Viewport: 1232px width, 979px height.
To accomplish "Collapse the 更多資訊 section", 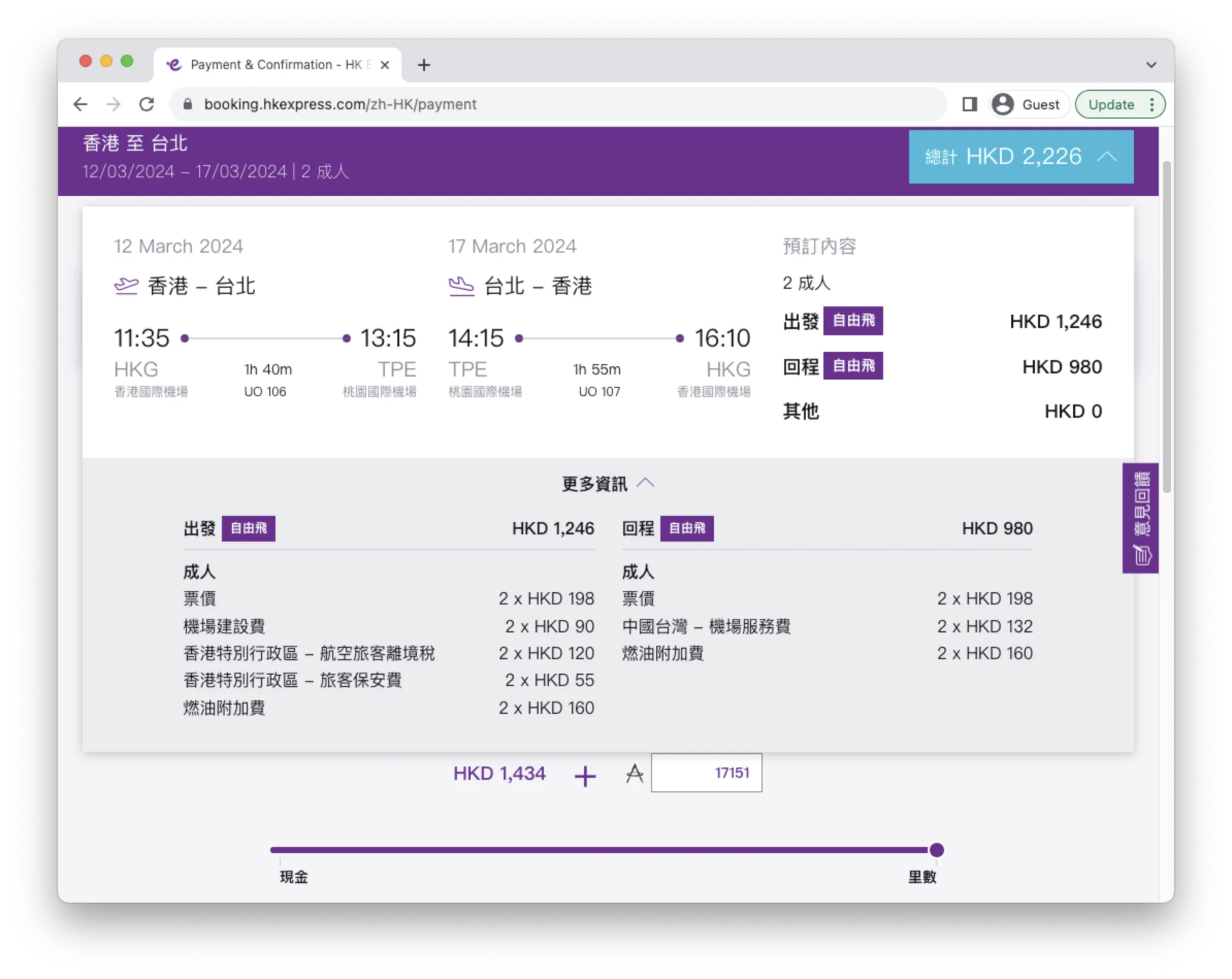I will [608, 483].
